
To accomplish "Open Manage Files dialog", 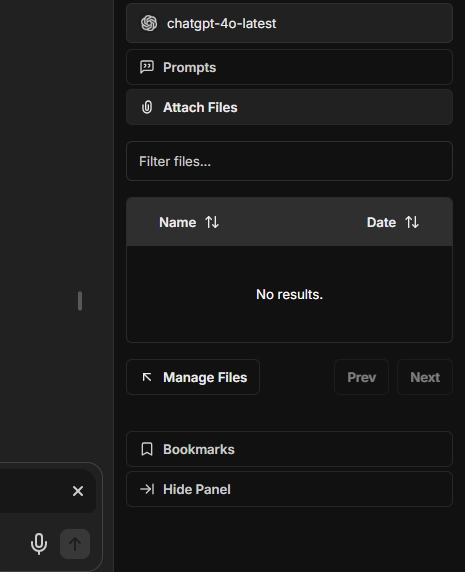I will [193, 377].
